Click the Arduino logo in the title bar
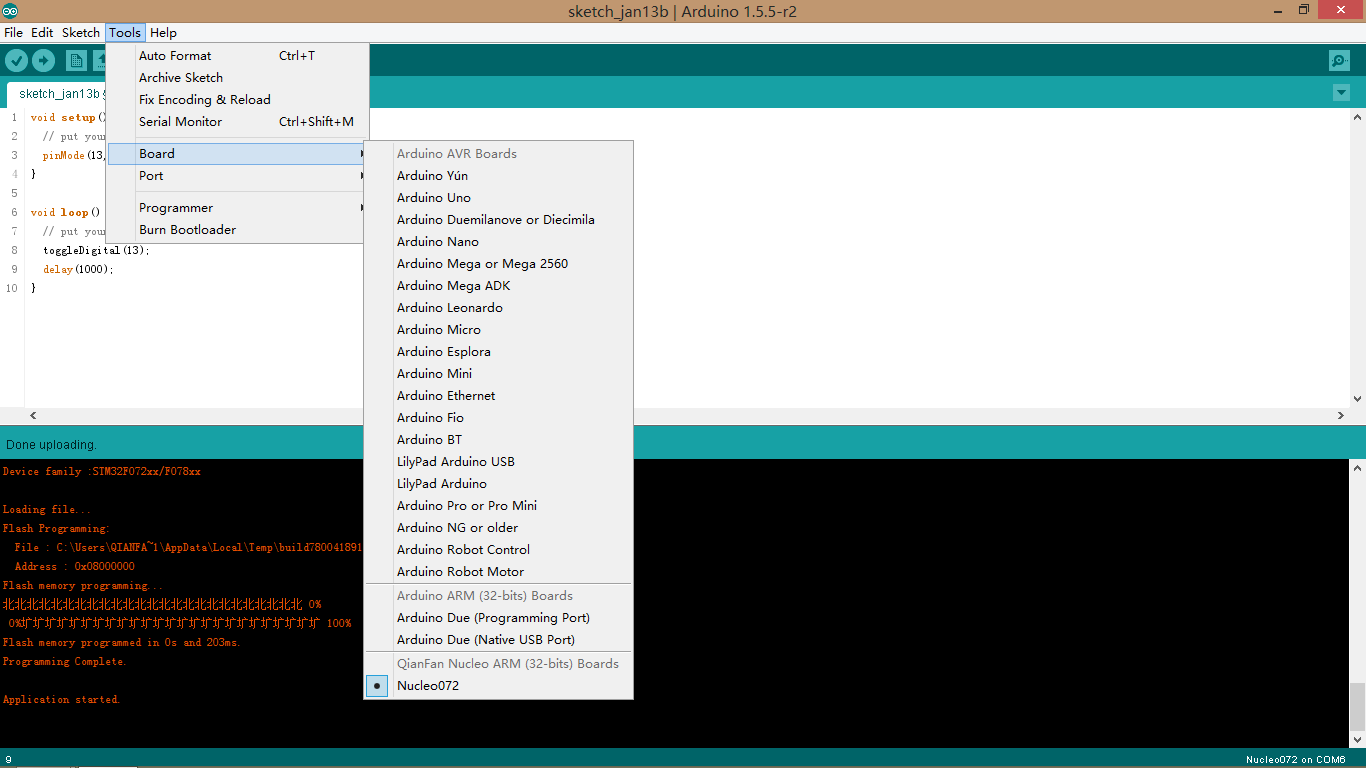This screenshot has width=1366, height=768. [11, 10]
